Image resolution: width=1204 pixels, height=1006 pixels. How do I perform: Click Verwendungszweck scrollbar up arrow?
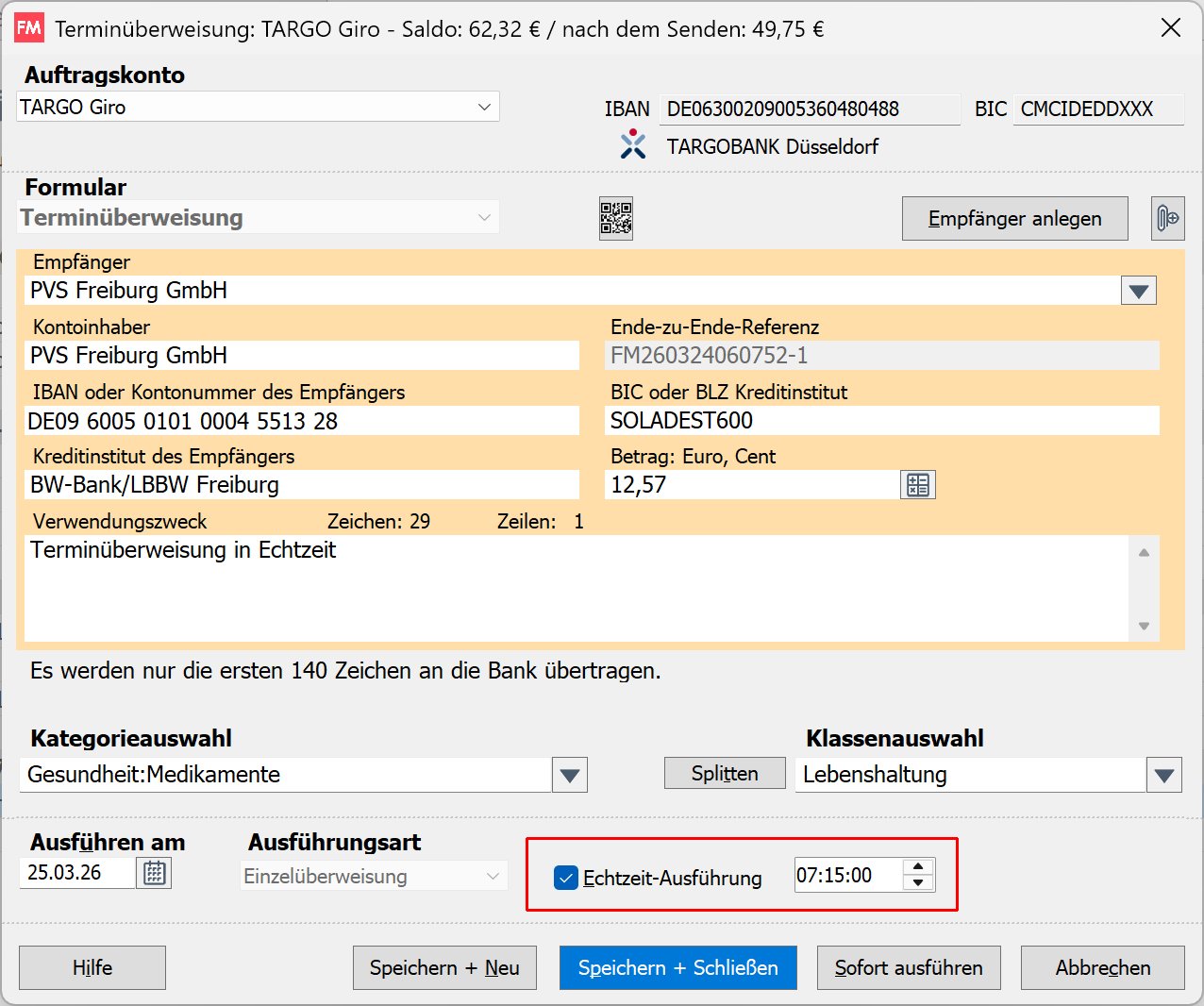1144,553
